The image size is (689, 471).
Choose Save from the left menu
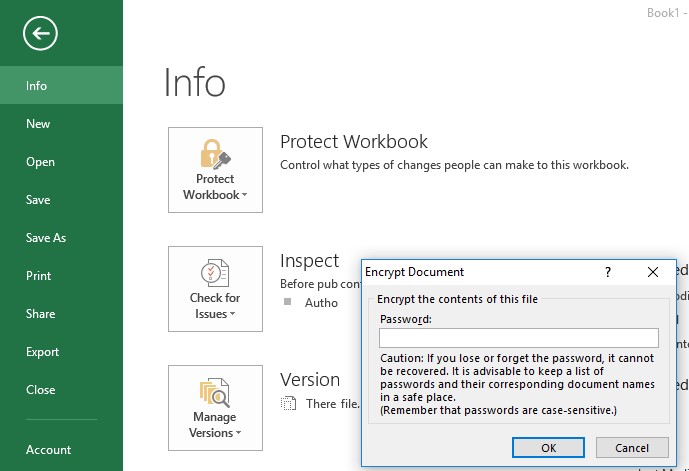[x=38, y=200]
